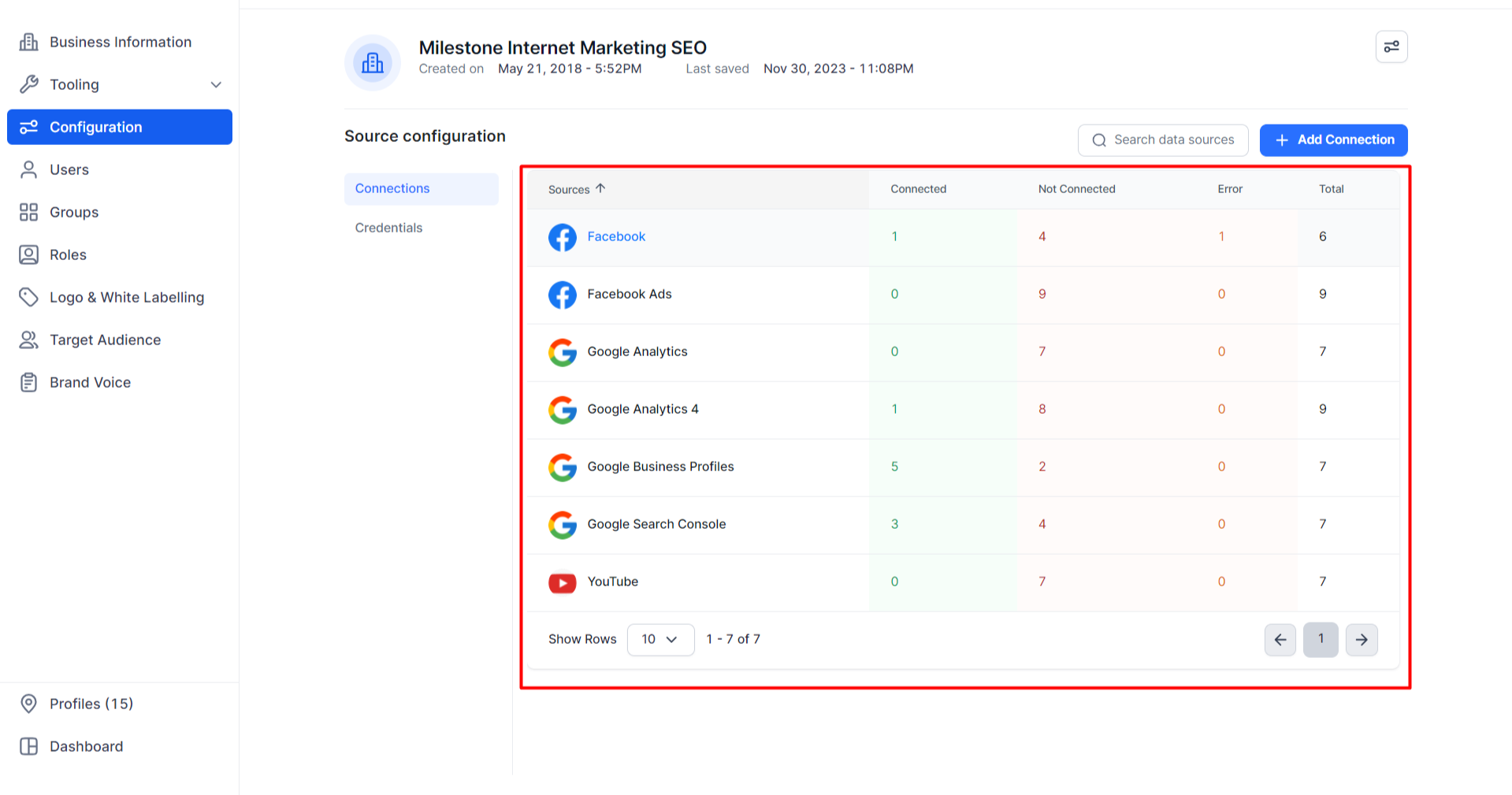Image resolution: width=1512 pixels, height=795 pixels.
Task: Click the Google logo in Google Analytics 4 row
Action: [563, 410]
